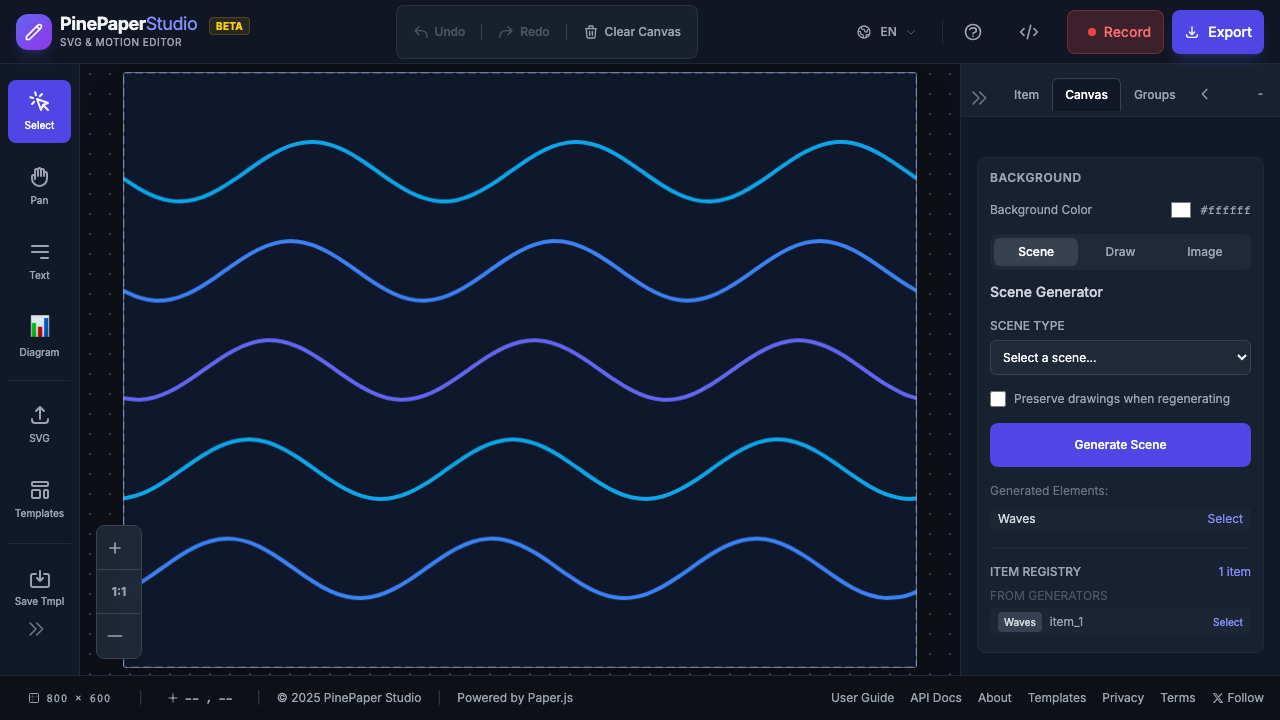
Task: Open the Select a scene dropdown
Action: pyautogui.click(x=1120, y=357)
